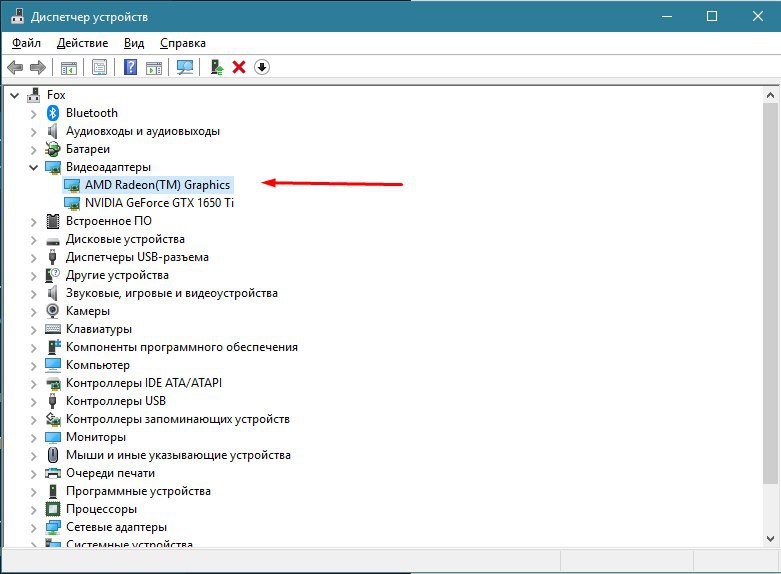Open the Файл menu
Viewport: 781px width, 574px height.
tap(26, 43)
